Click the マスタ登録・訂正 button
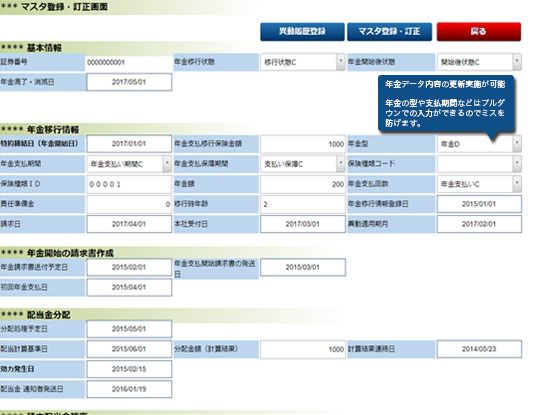Image resolution: width=534 pixels, height=415 pixels. pos(390,32)
